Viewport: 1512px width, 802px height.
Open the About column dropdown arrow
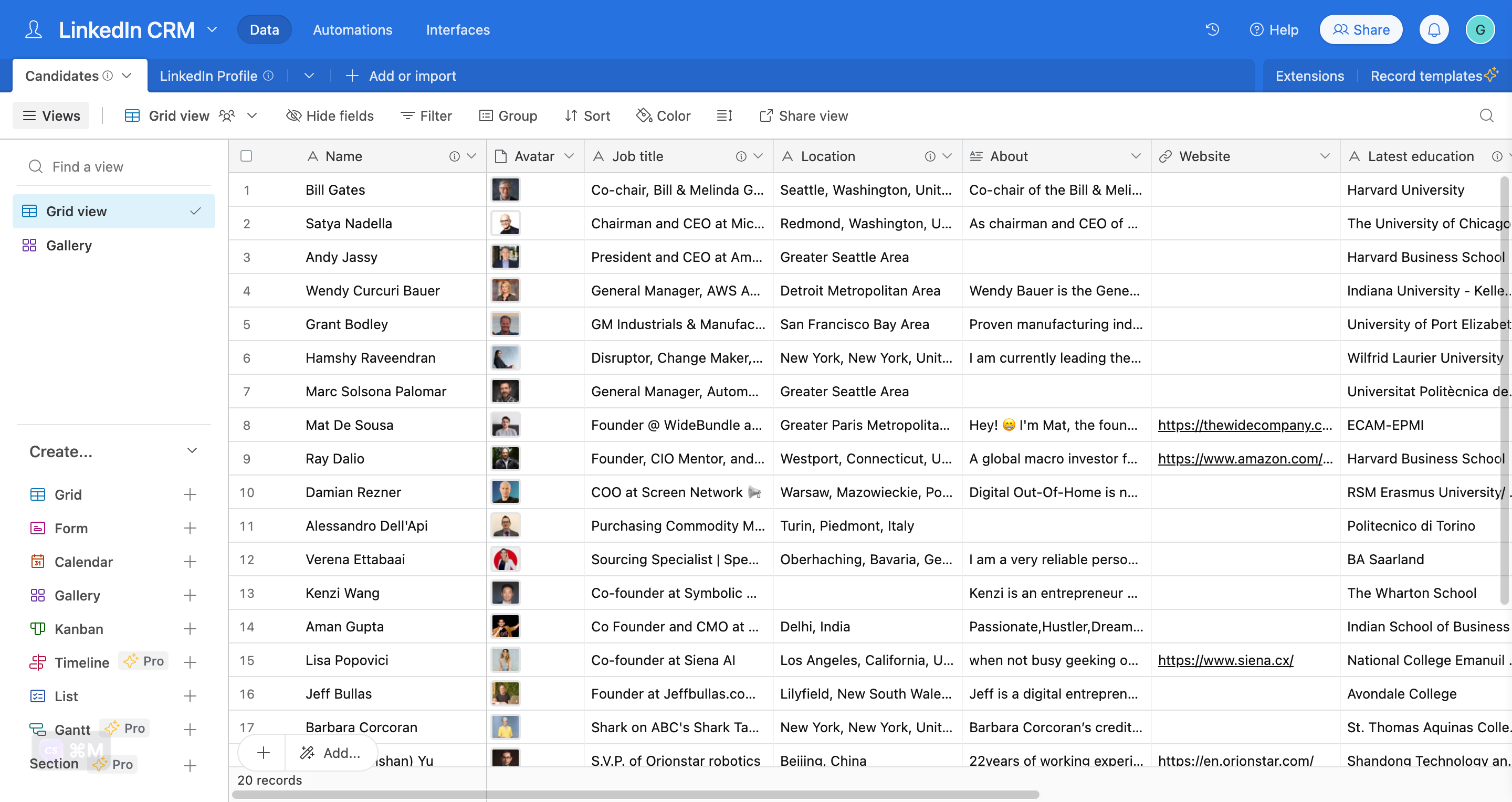(1136, 156)
